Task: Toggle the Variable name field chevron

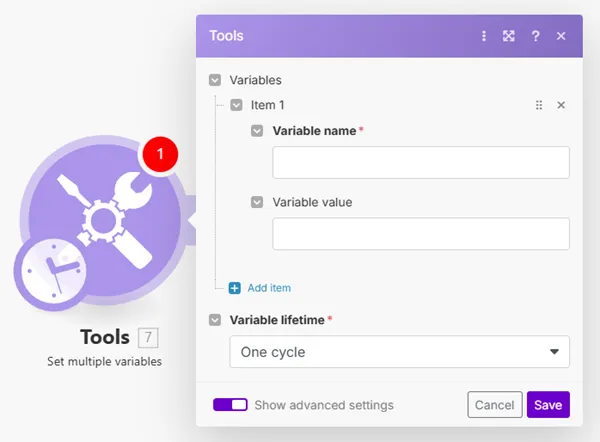Action: pyautogui.click(x=257, y=131)
